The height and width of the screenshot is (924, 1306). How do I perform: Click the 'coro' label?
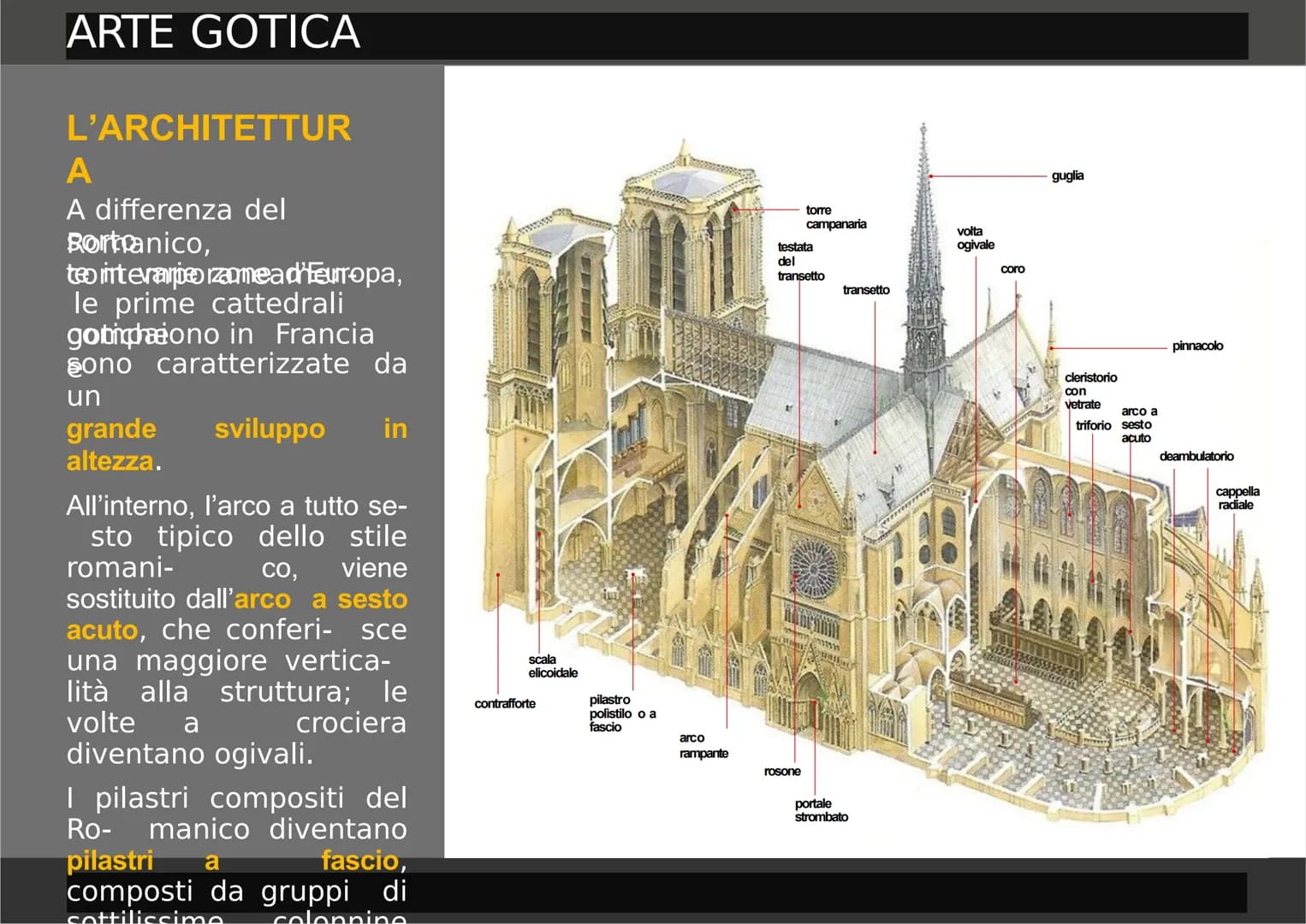[1012, 269]
